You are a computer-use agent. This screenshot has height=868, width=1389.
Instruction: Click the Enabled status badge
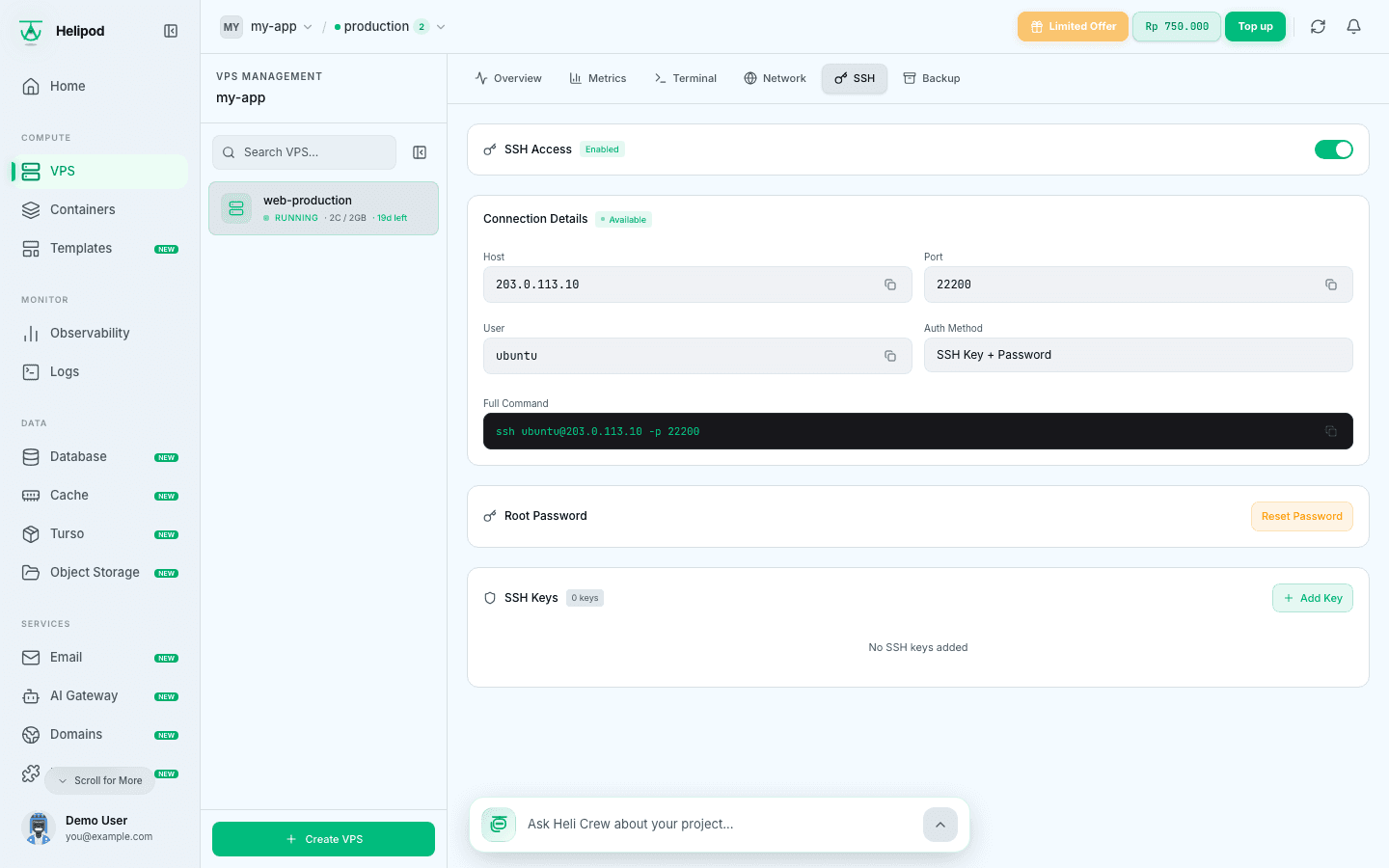coord(602,149)
